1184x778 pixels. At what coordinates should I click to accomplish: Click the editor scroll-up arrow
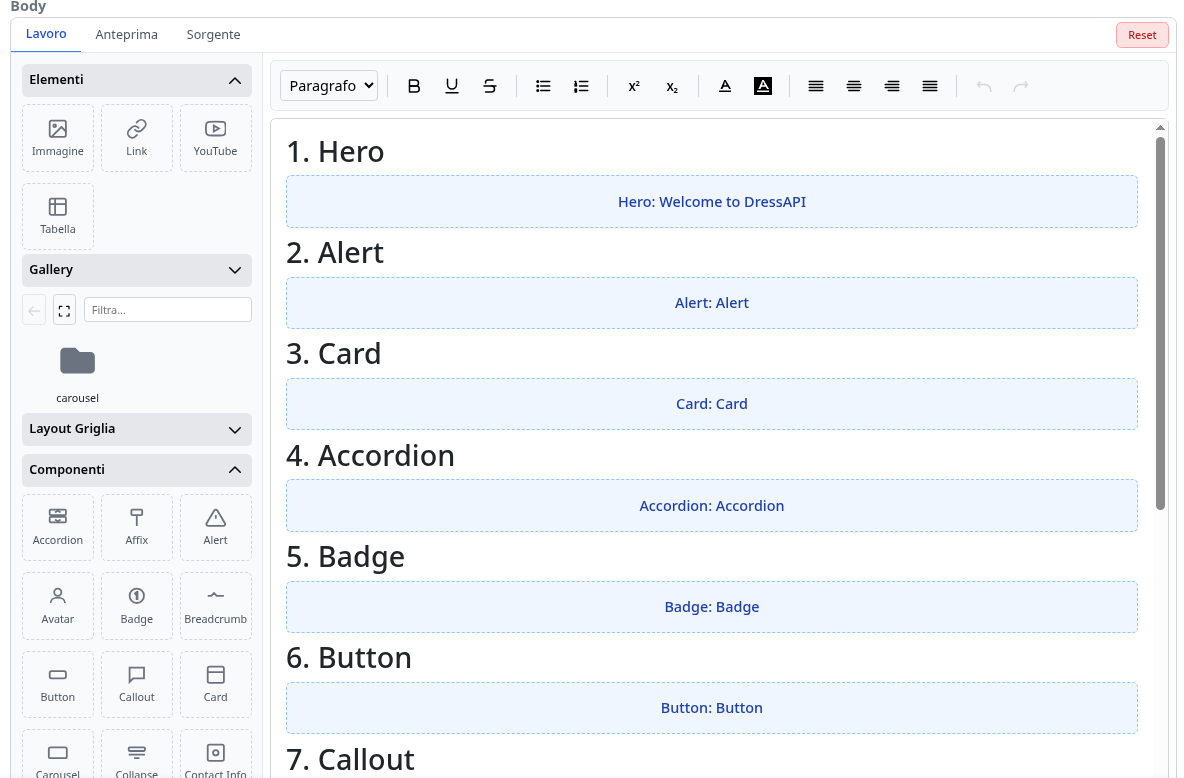tap(1161, 128)
